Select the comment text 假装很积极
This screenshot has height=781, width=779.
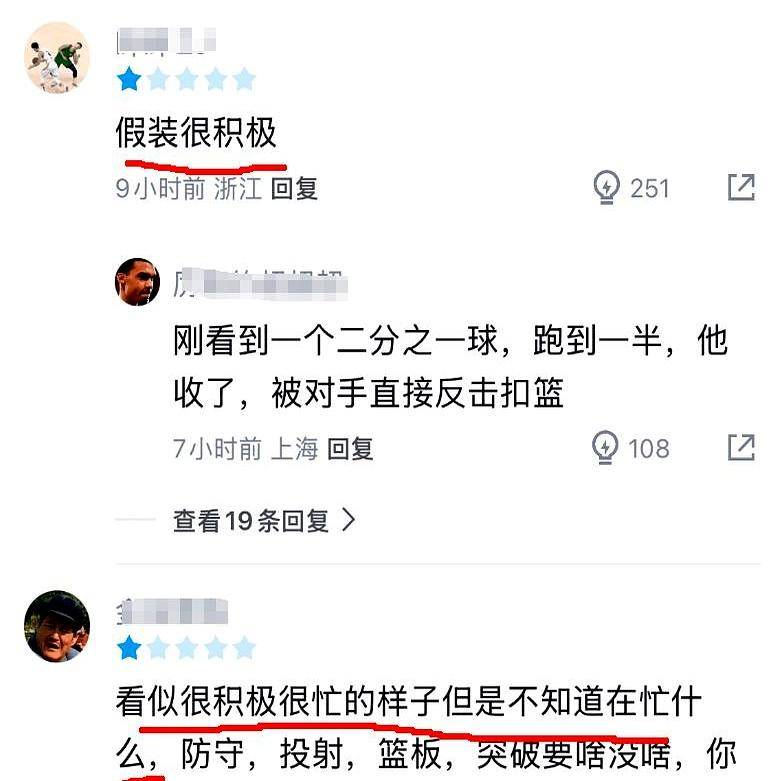196,132
